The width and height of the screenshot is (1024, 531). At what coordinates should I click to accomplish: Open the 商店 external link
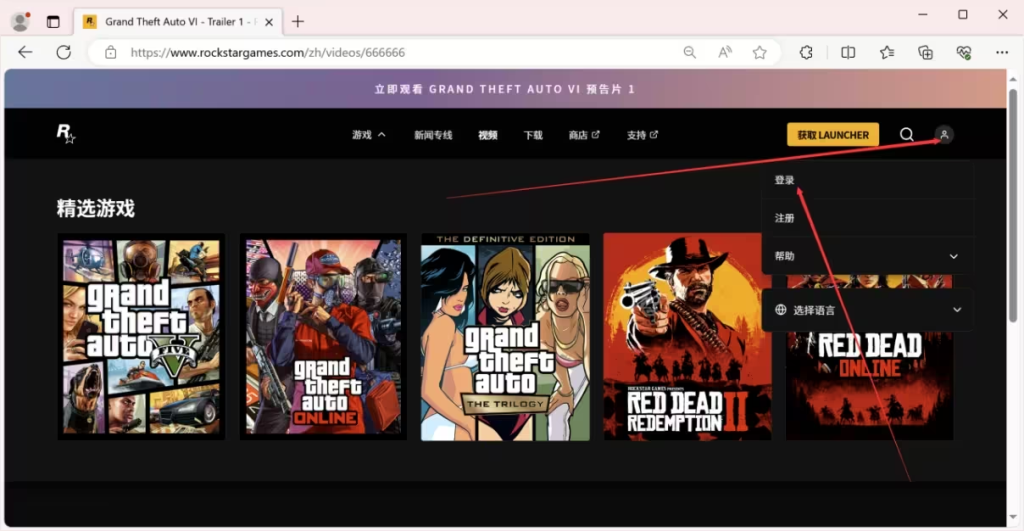pos(584,135)
